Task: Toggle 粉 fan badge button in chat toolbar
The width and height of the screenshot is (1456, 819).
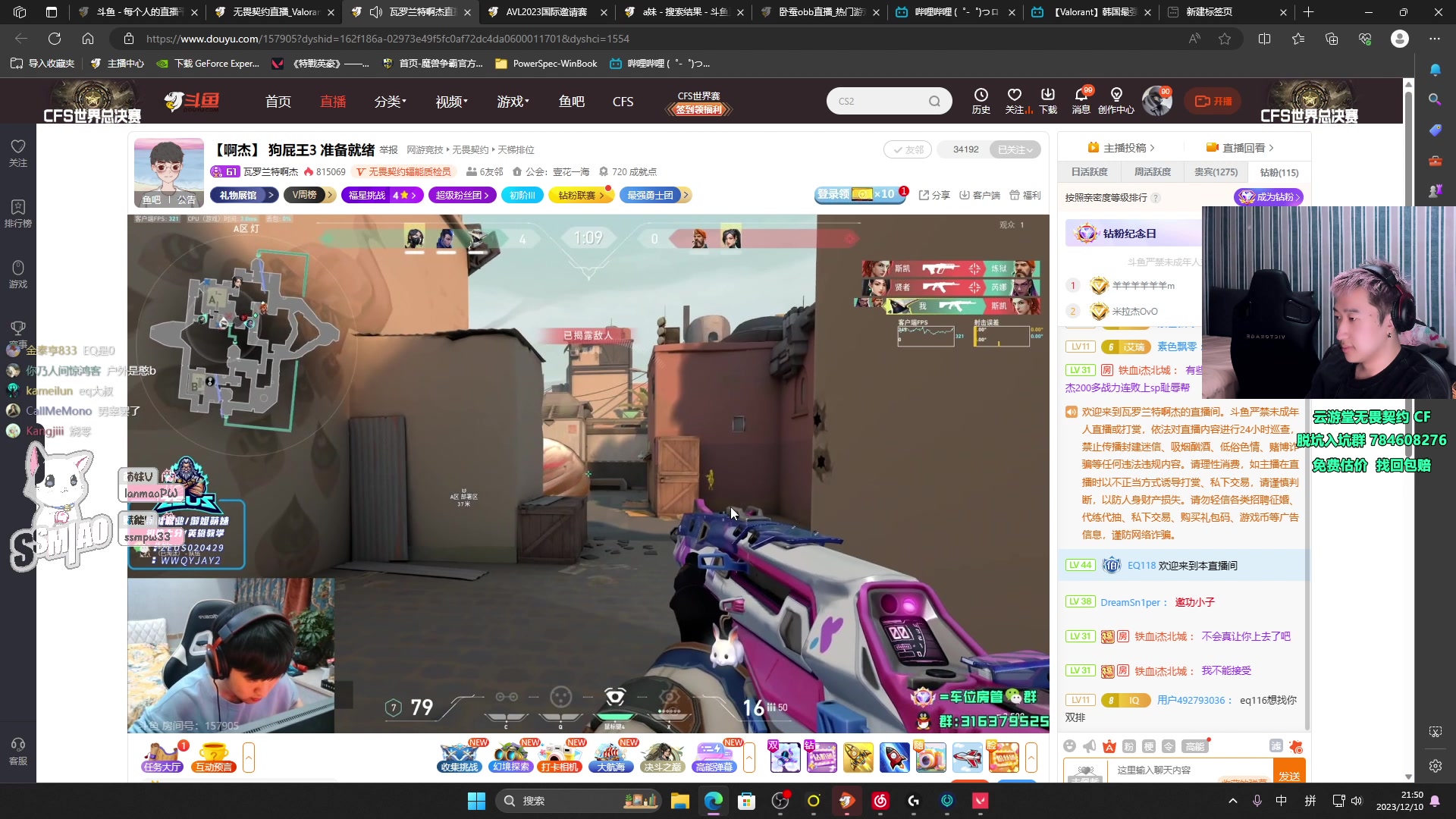Action: click(x=1129, y=746)
